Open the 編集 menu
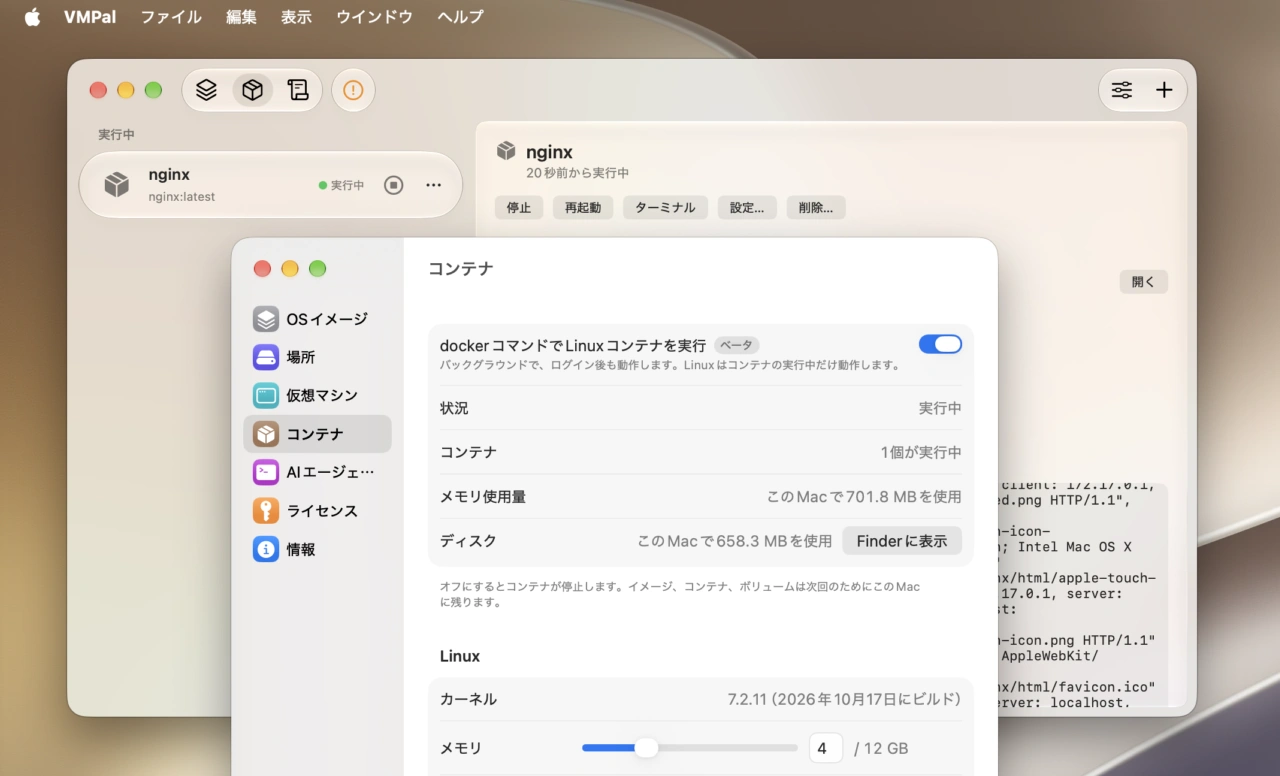The width and height of the screenshot is (1280, 776). click(241, 17)
